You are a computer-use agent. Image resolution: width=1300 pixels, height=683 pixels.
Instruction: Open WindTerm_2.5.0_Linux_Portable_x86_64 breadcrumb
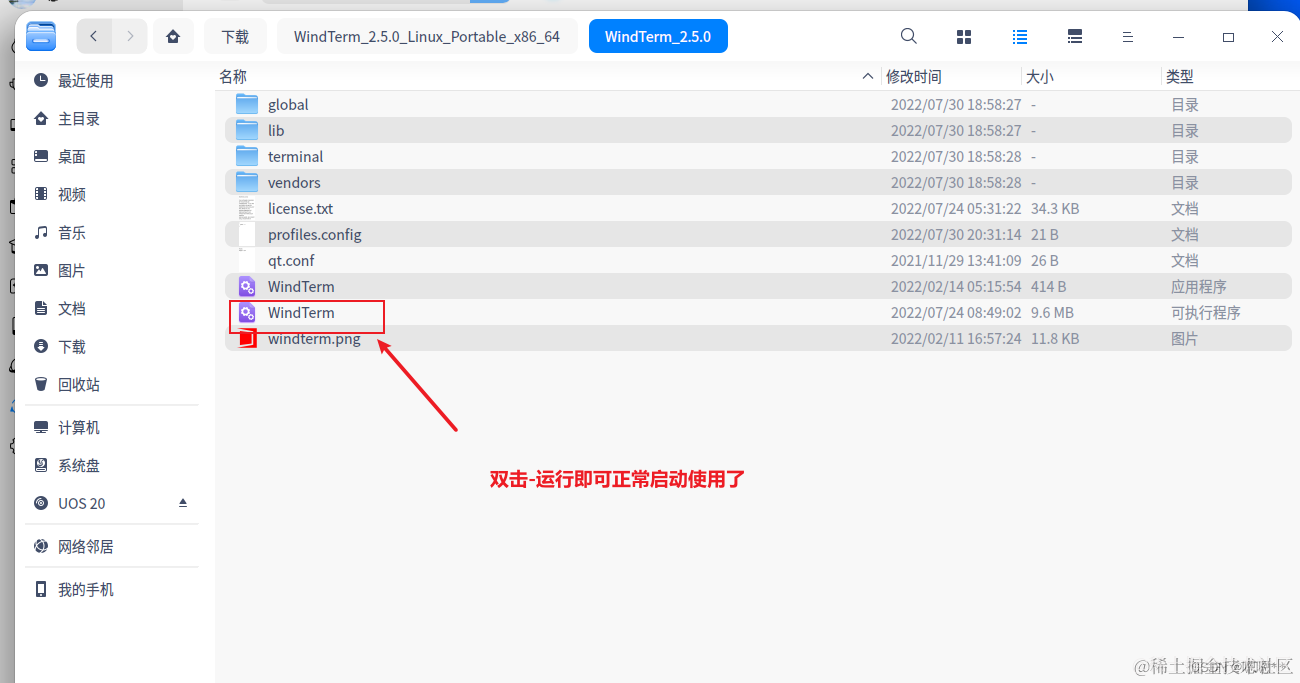click(427, 36)
